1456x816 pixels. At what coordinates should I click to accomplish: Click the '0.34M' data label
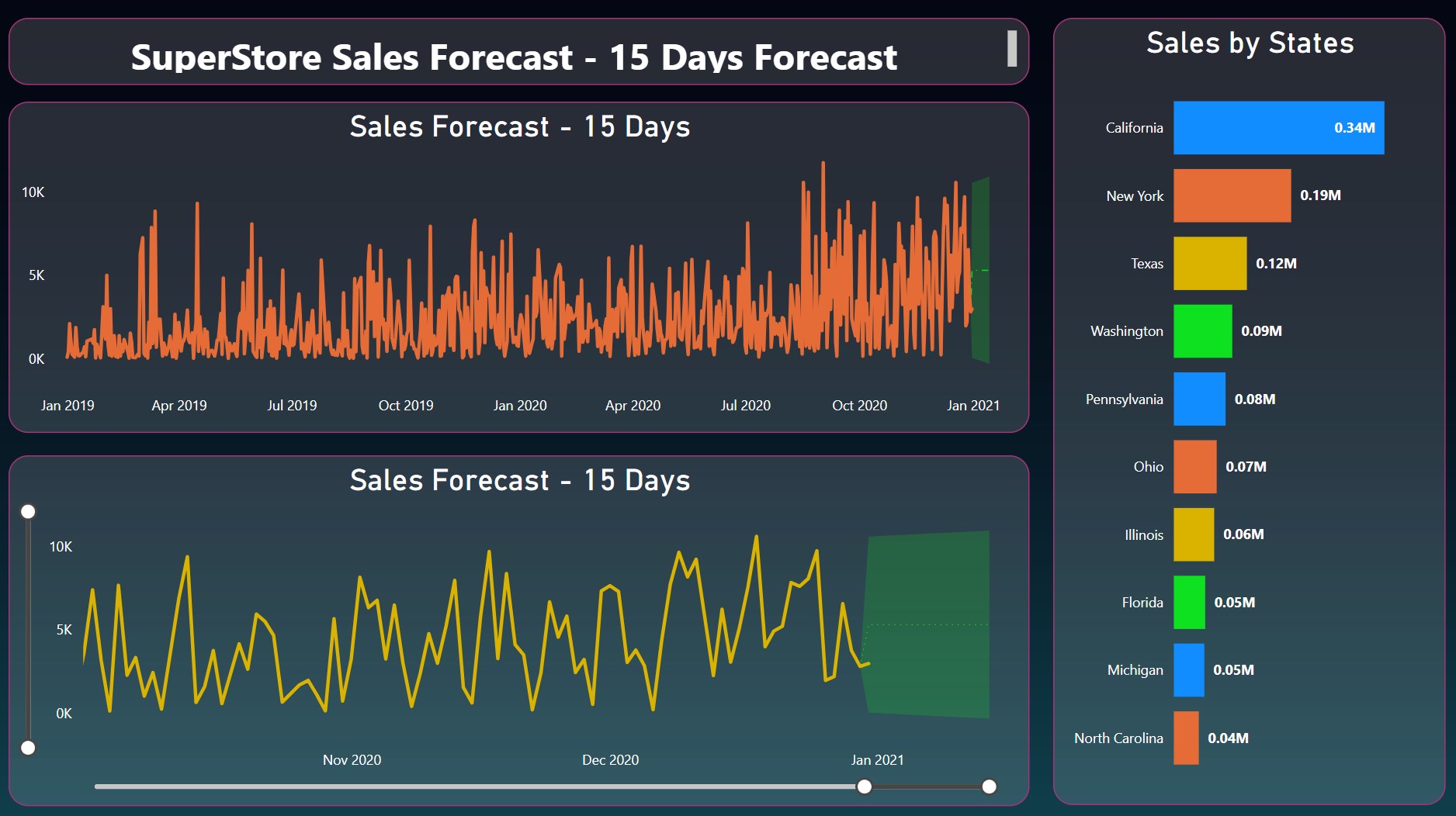pyautogui.click(x=1354, y=128)
